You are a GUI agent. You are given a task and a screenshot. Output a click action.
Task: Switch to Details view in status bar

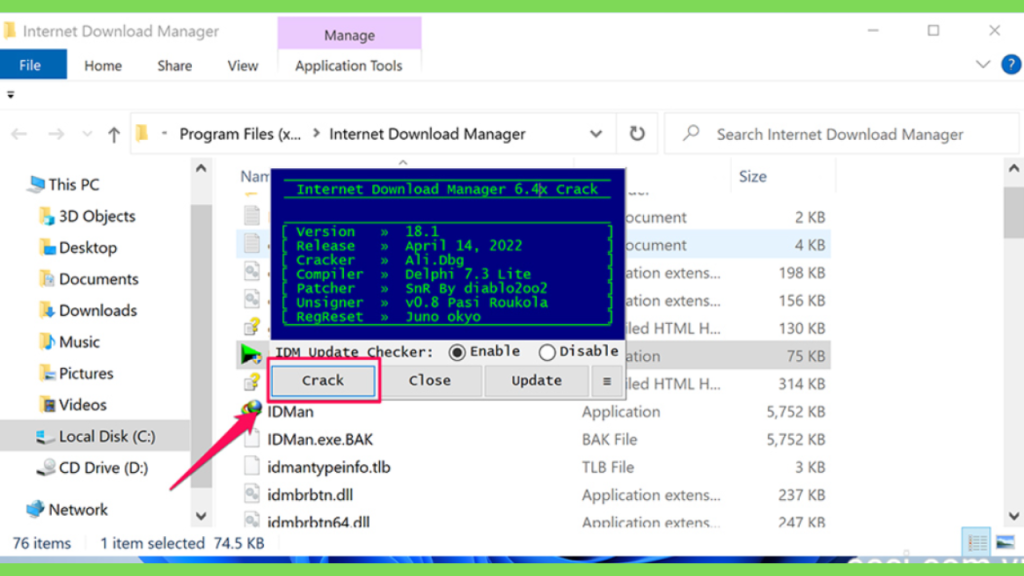coord(976,542)
